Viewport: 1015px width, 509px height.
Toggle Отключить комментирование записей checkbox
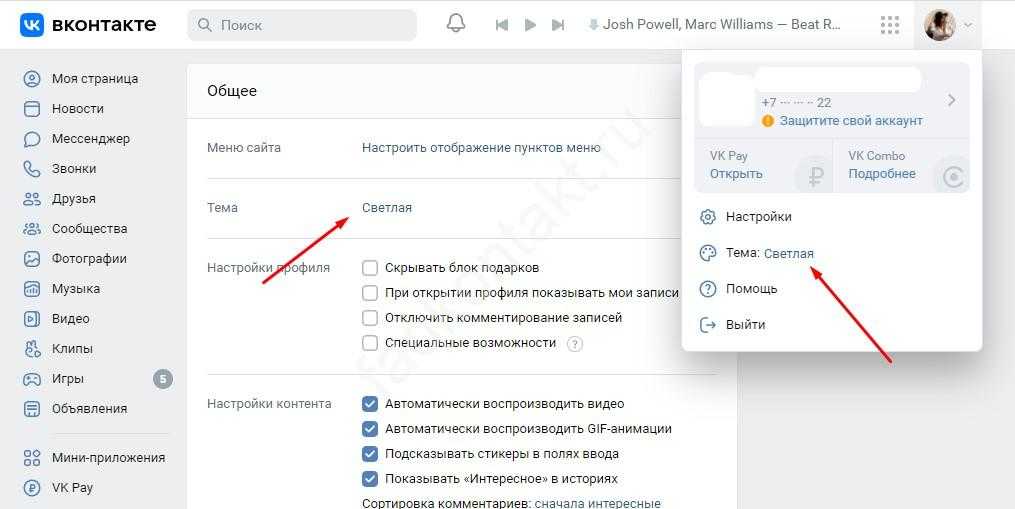click(x=370, y=318)
